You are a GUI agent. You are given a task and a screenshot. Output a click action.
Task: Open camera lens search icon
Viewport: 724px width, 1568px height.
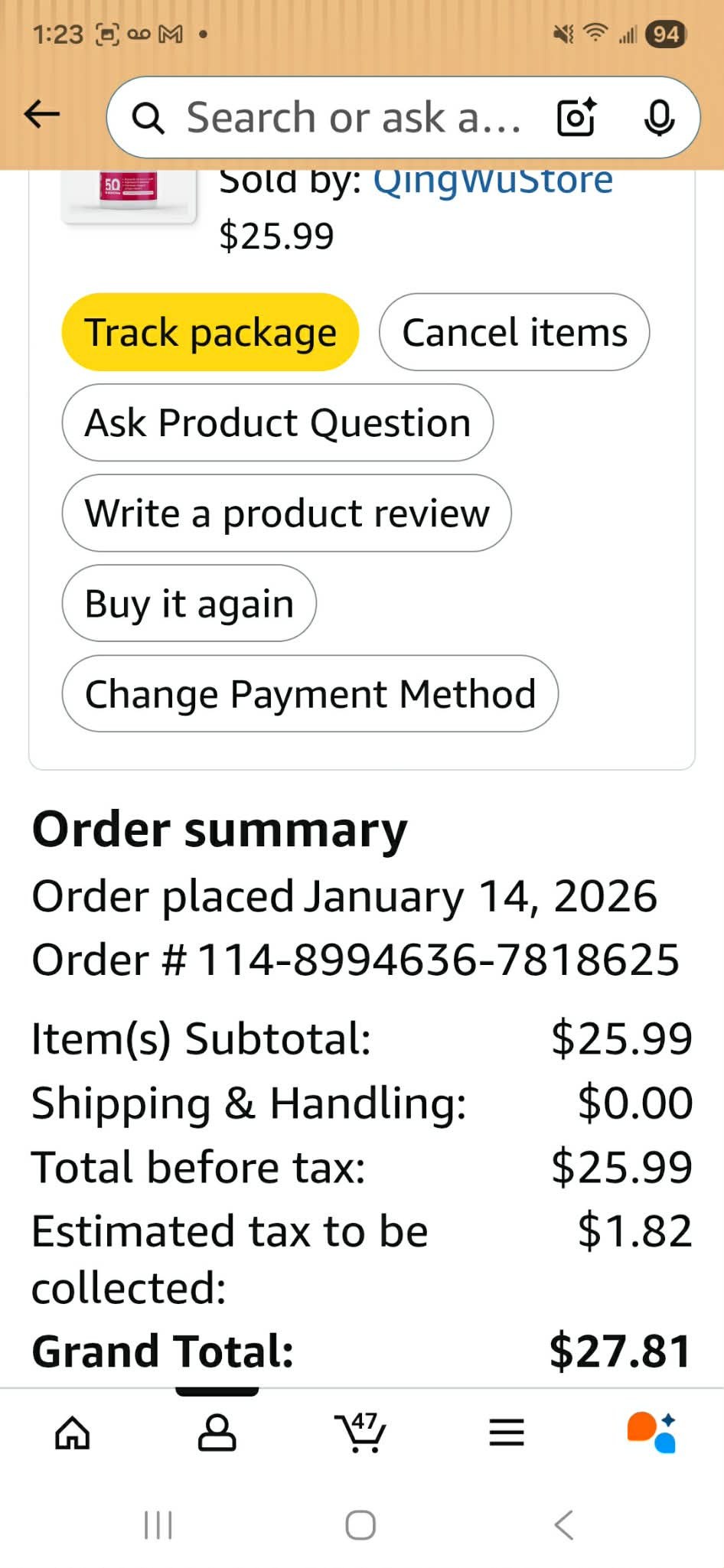(x=576, y=117)
